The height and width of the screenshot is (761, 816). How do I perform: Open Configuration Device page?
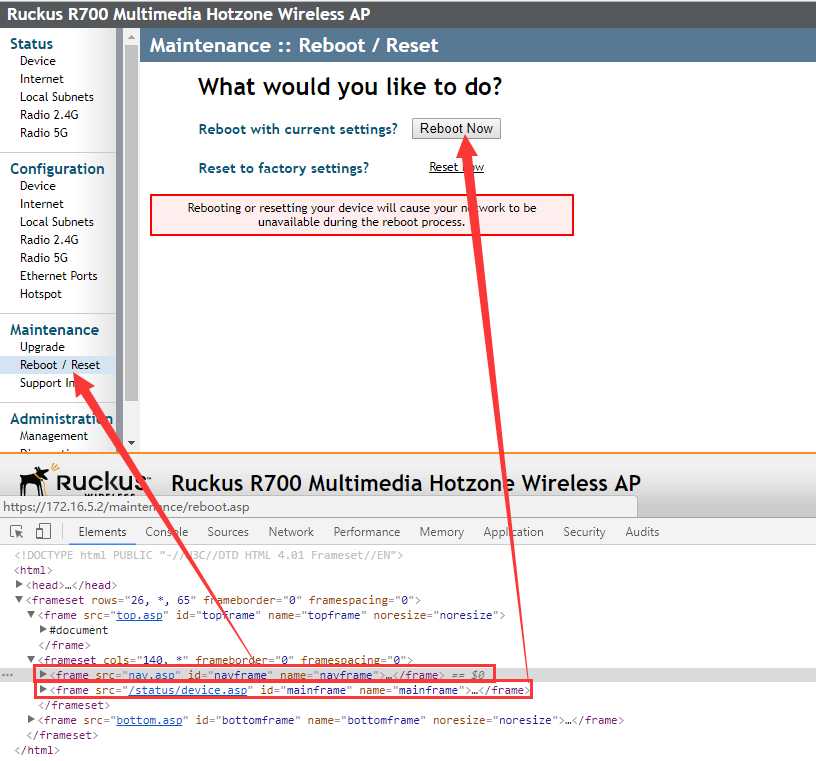[37, 186]
